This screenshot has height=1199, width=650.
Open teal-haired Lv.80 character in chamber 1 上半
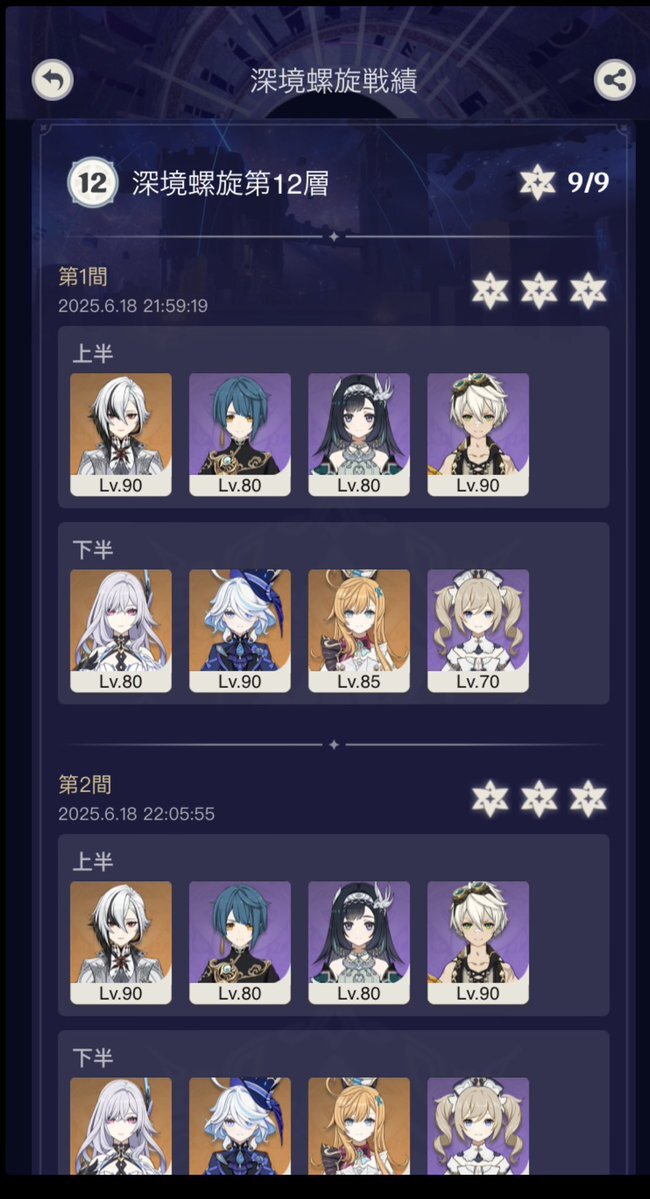(240, 434)
